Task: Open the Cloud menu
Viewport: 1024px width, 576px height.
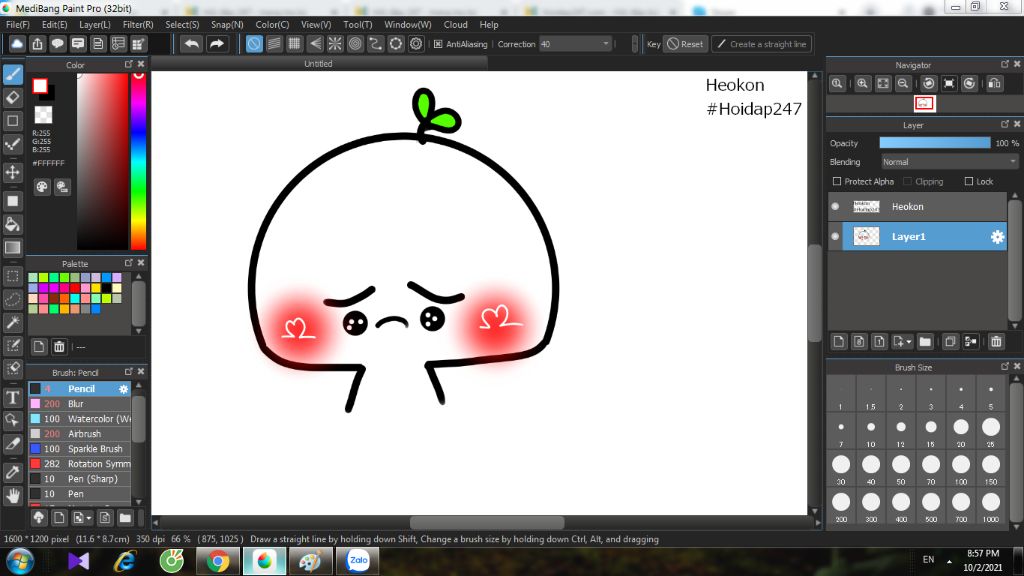Action: coord(455,25)
